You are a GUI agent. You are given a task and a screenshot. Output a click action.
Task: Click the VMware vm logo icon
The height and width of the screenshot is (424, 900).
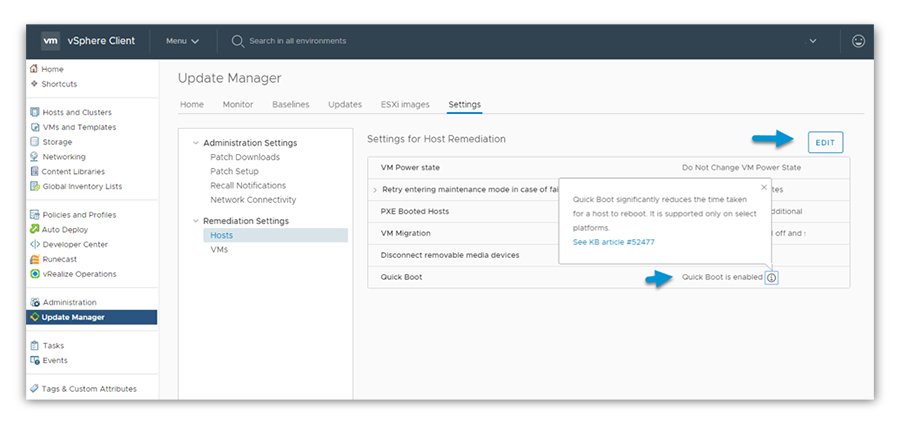[51, 41]
